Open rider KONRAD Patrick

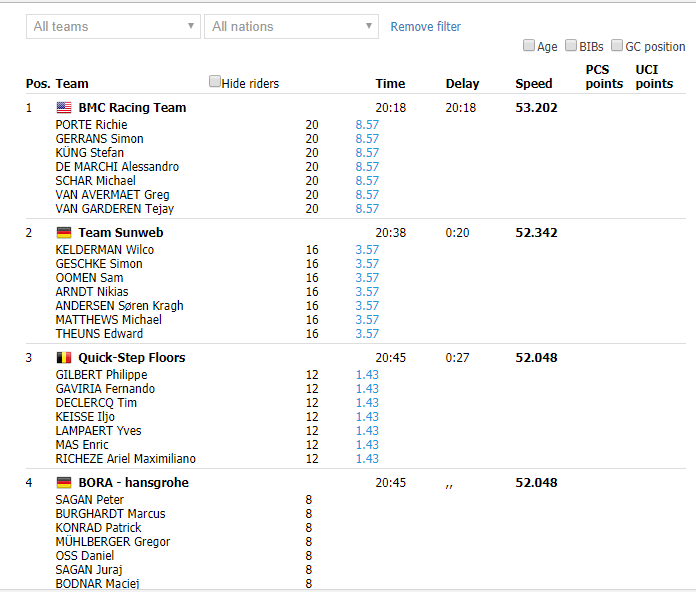[99, 528]
